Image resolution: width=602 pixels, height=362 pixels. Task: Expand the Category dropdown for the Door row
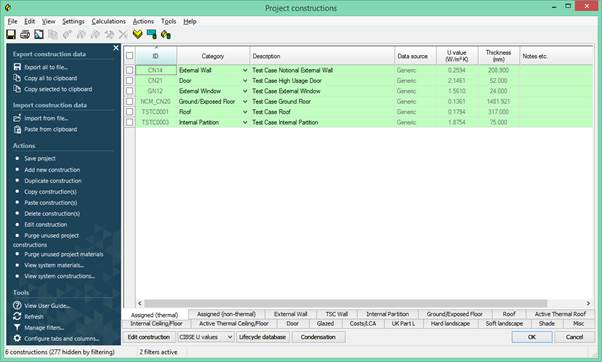245,81
